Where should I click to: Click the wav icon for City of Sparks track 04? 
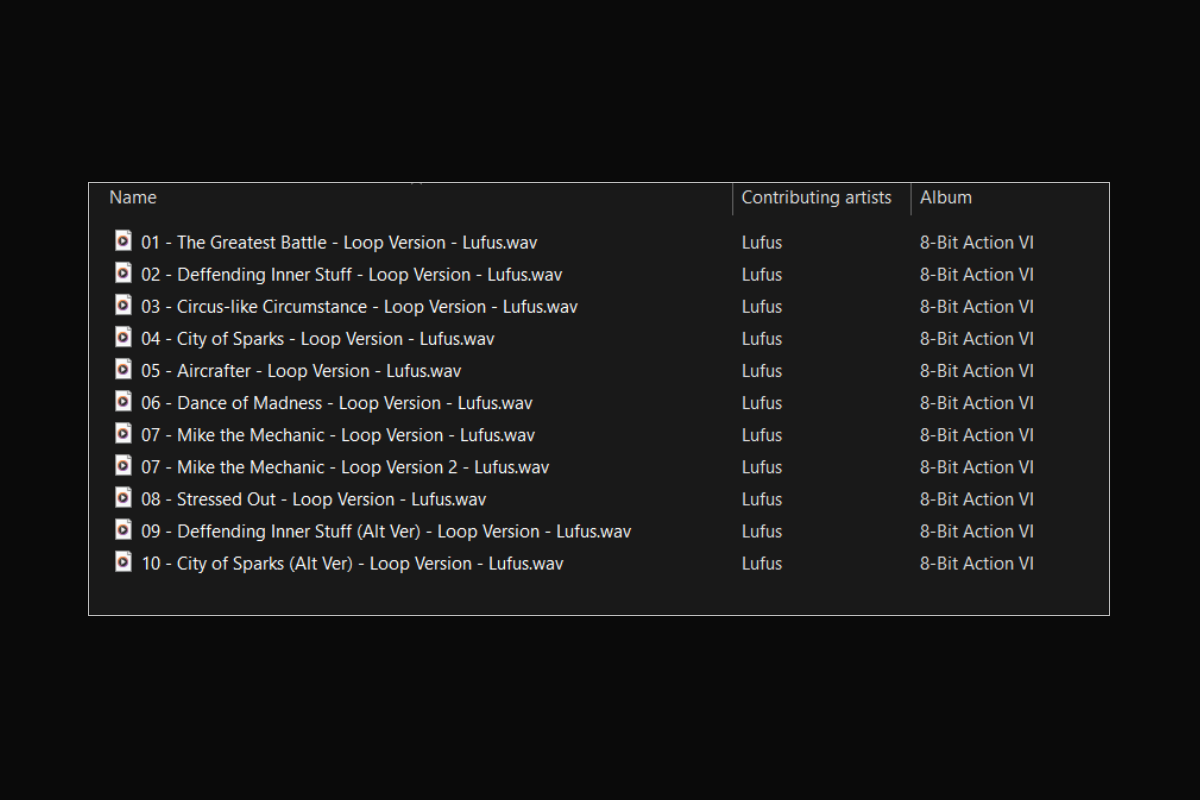click(123, 337)
